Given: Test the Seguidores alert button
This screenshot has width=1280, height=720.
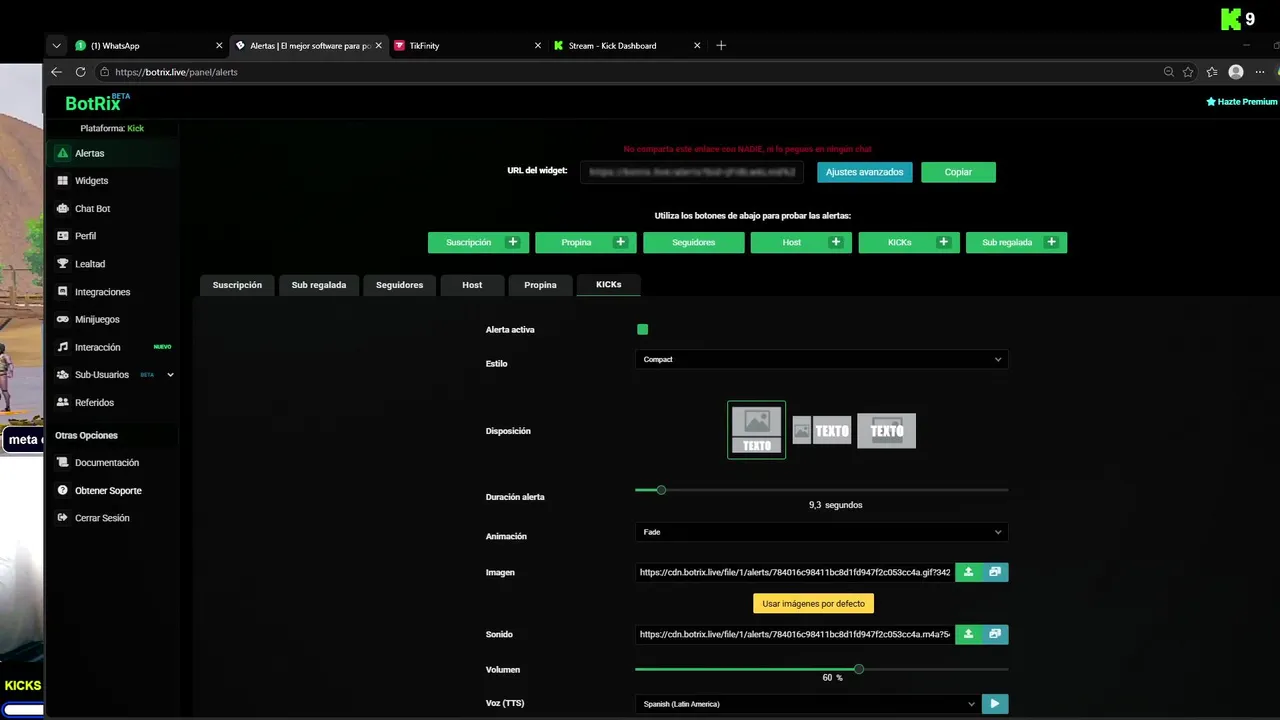Looking at the screenshot, I should tap(694, 242).
